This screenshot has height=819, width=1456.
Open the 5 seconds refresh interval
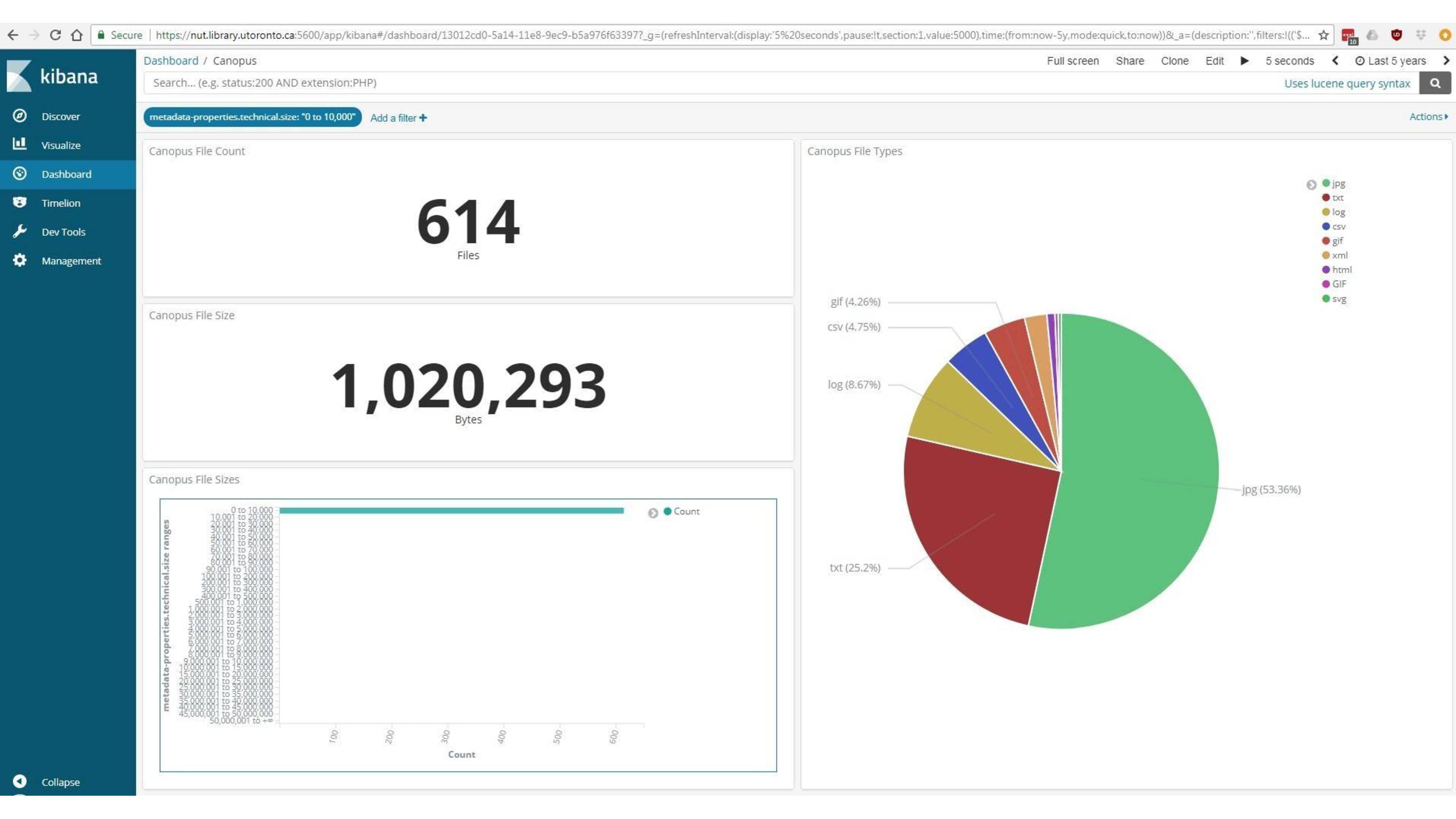pos(1289,61)
